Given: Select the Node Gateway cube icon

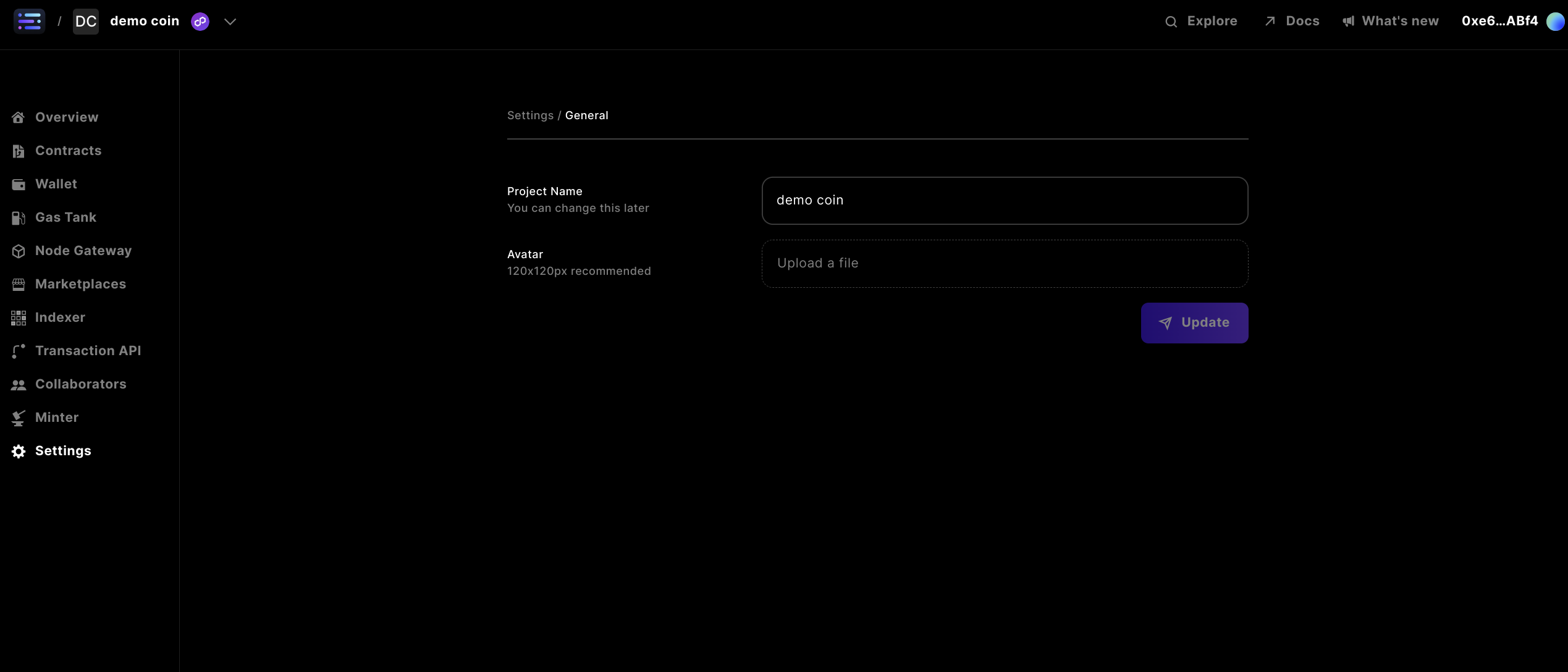Looking at the screenshot, I should [x=18, y=250].
